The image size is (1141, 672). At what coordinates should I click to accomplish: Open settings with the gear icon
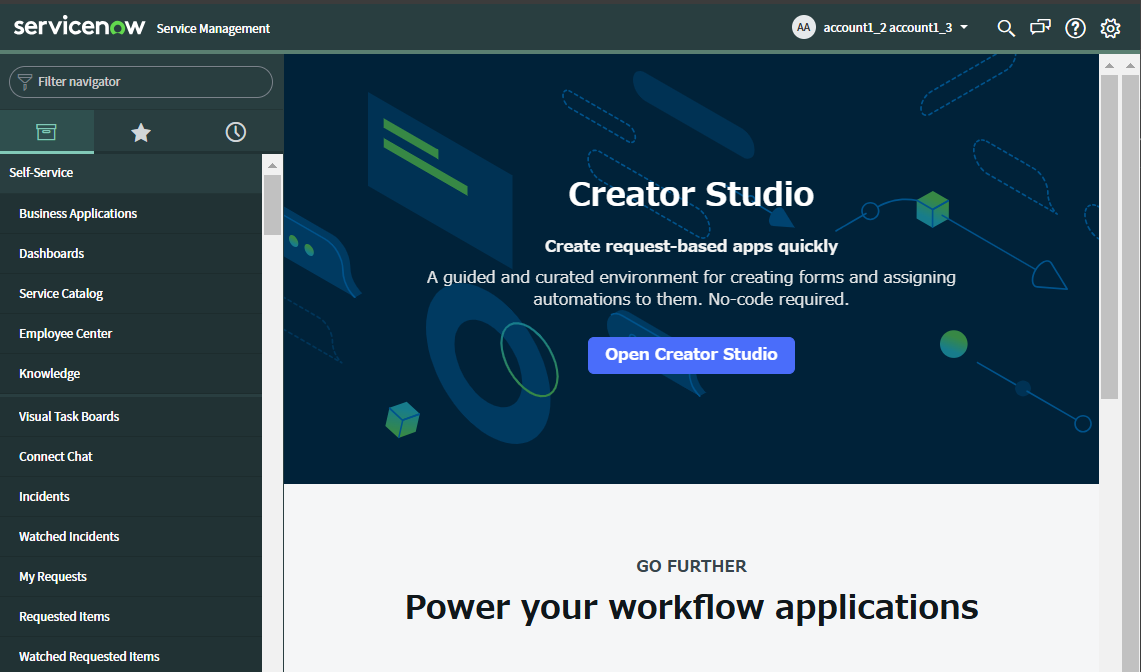(x=1110, y=28)
